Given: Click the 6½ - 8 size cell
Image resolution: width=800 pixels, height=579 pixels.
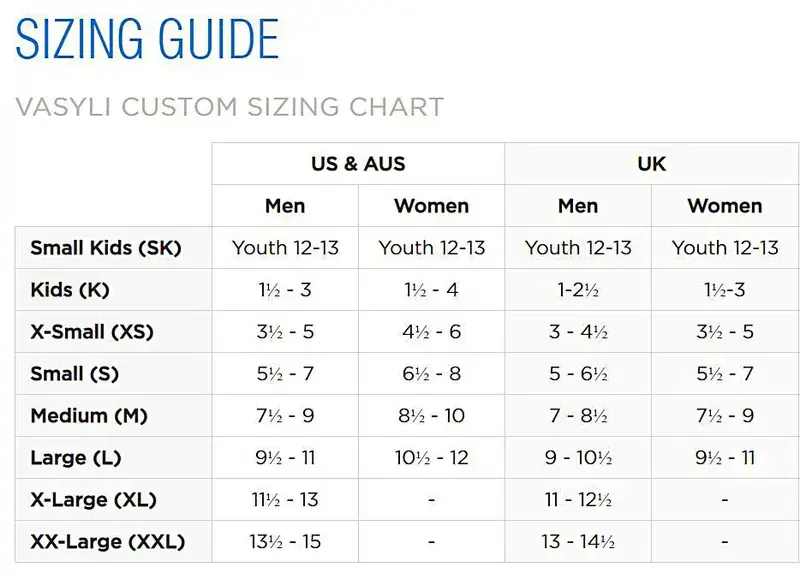Looking at the screenshot, I should [432, 374].
